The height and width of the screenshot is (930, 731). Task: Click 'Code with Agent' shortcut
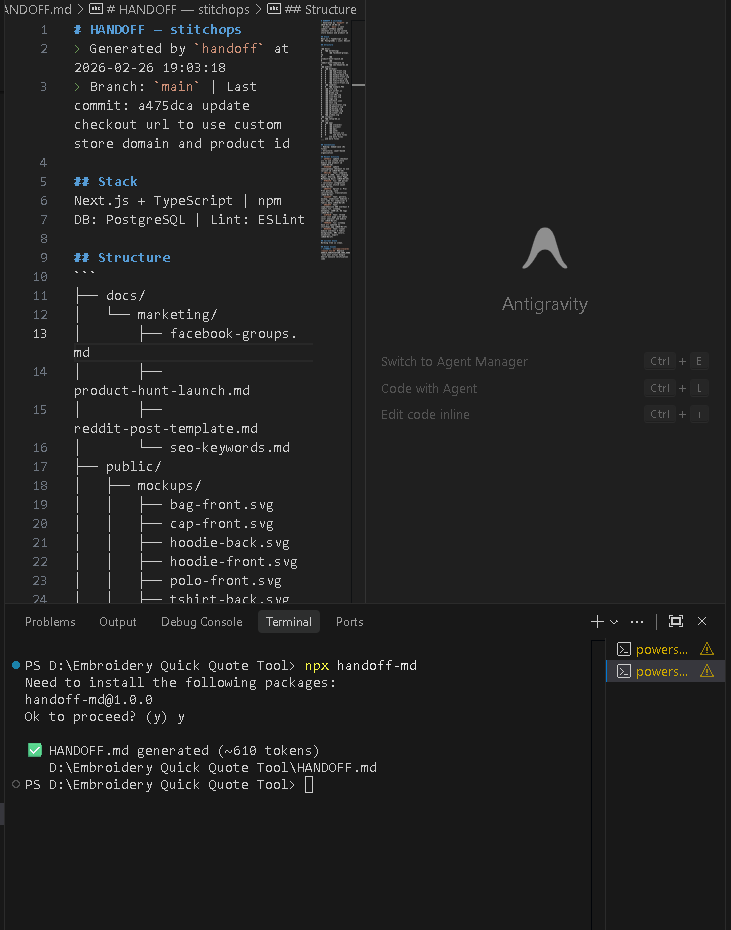point(428,388)
